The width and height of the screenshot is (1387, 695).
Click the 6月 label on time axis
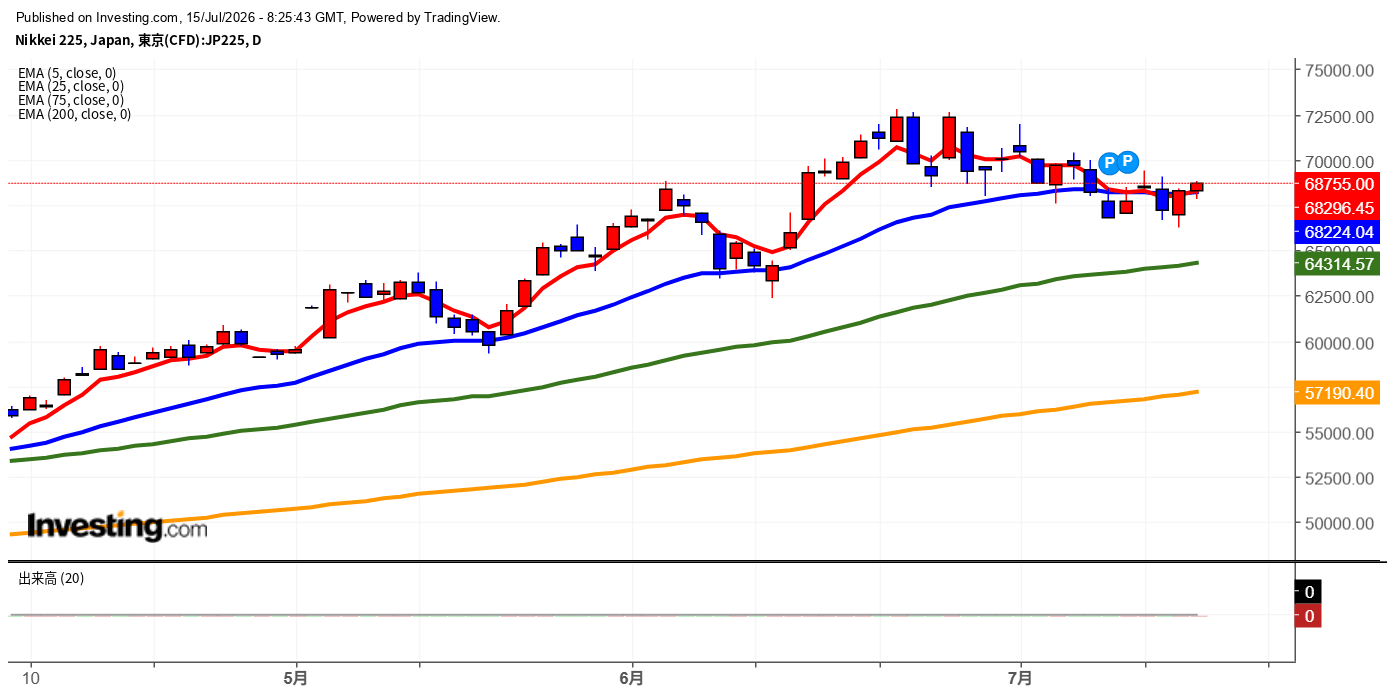click(x=632, y=677)
